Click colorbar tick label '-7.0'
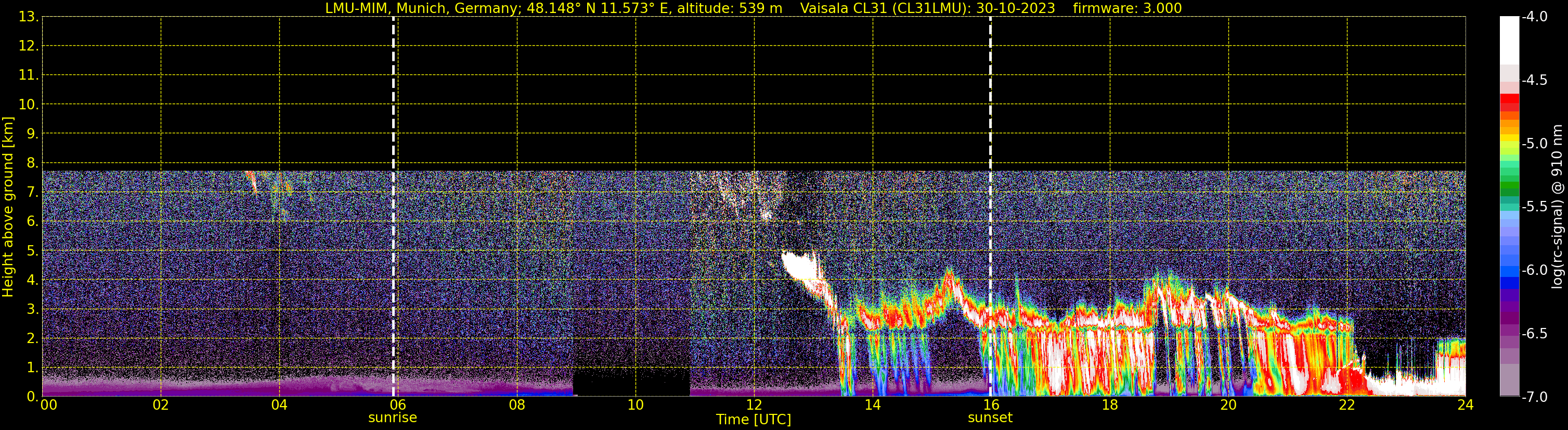 click(x=1534, y=397)
